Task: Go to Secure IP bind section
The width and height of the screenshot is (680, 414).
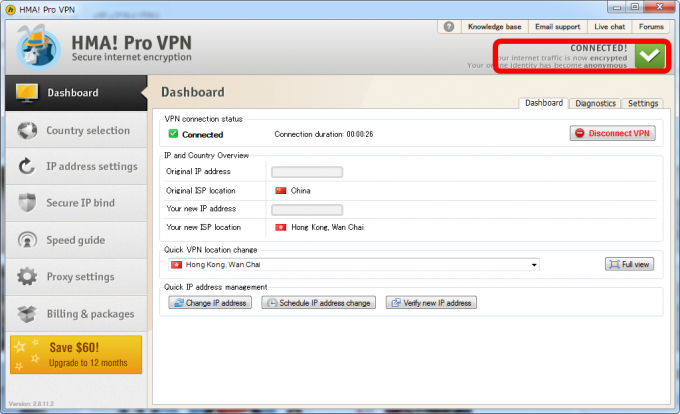Action: coord(76,203)
